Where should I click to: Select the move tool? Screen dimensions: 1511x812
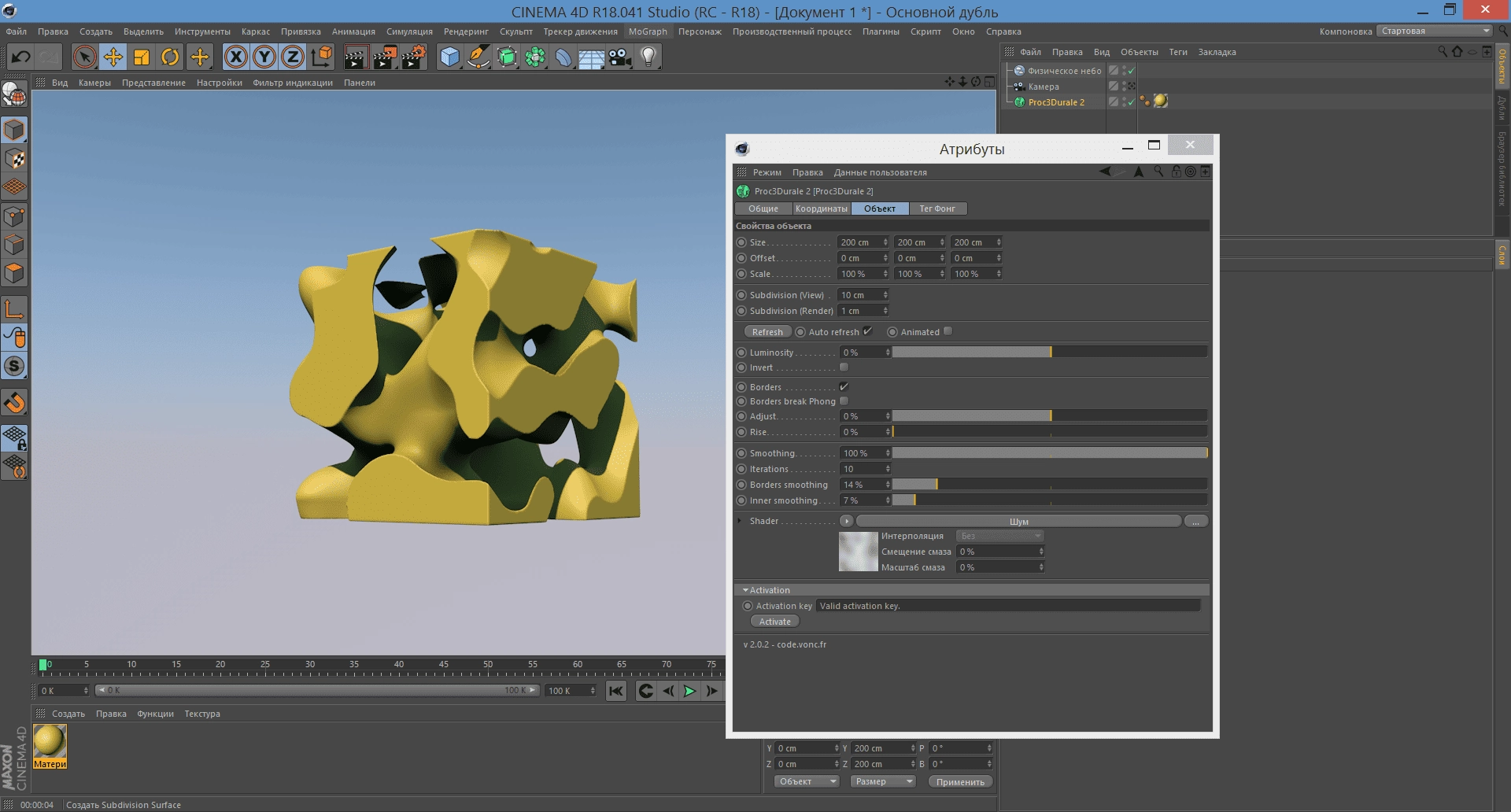point(113,57)
